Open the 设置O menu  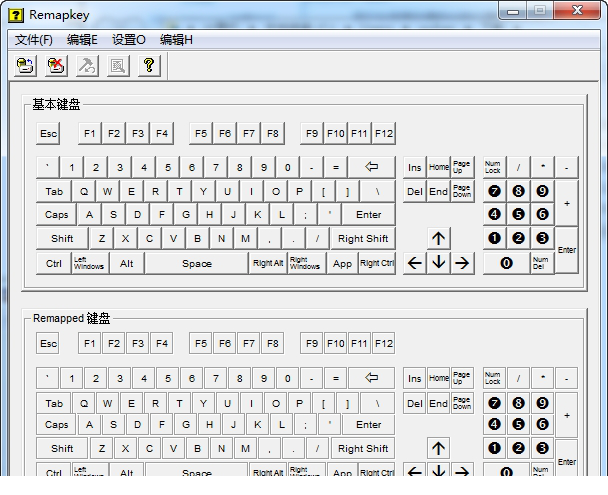pos(129,40)
